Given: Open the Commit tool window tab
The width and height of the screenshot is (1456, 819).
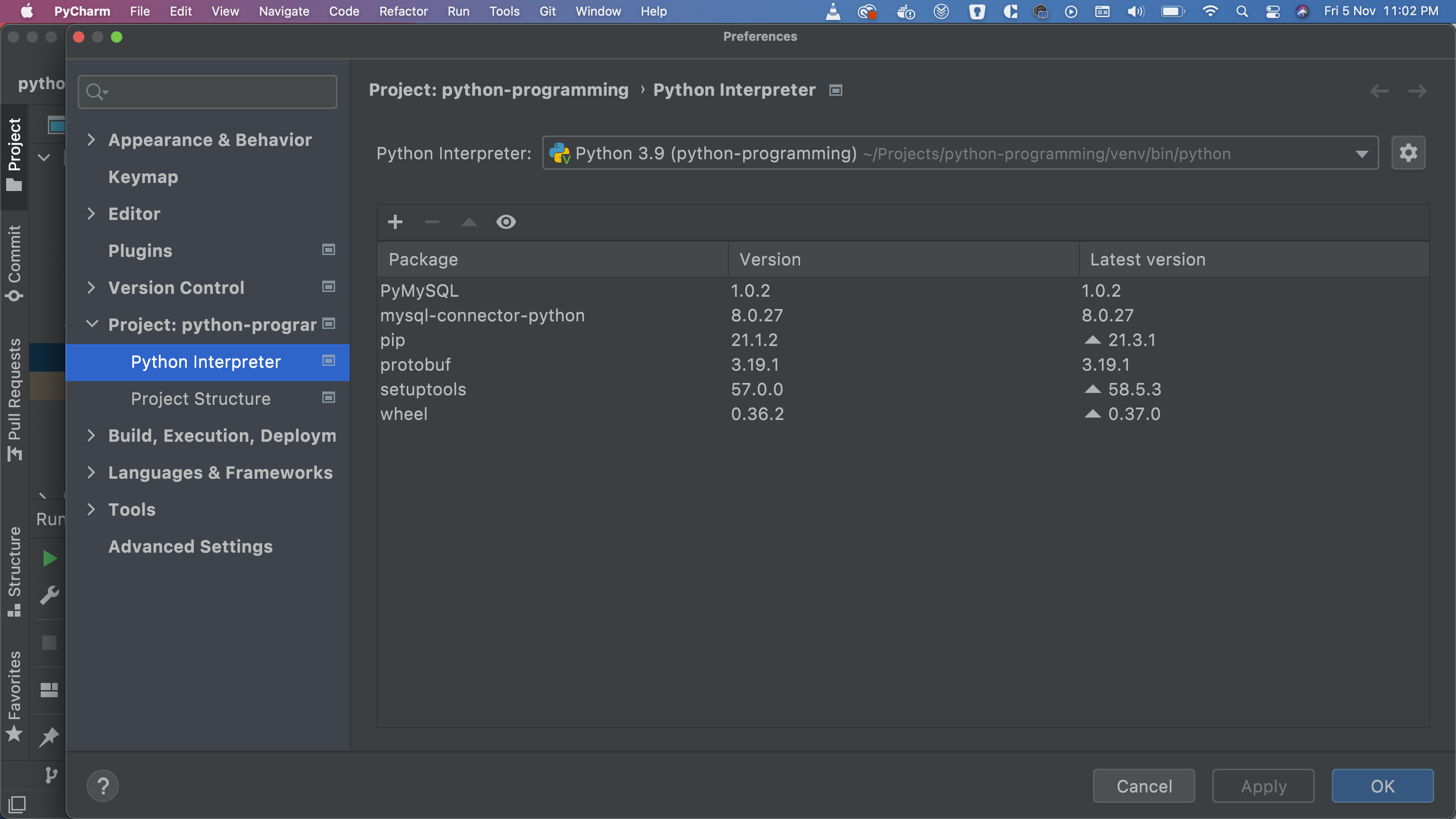Looking at the screenshot, I should (x=14, y=262).
